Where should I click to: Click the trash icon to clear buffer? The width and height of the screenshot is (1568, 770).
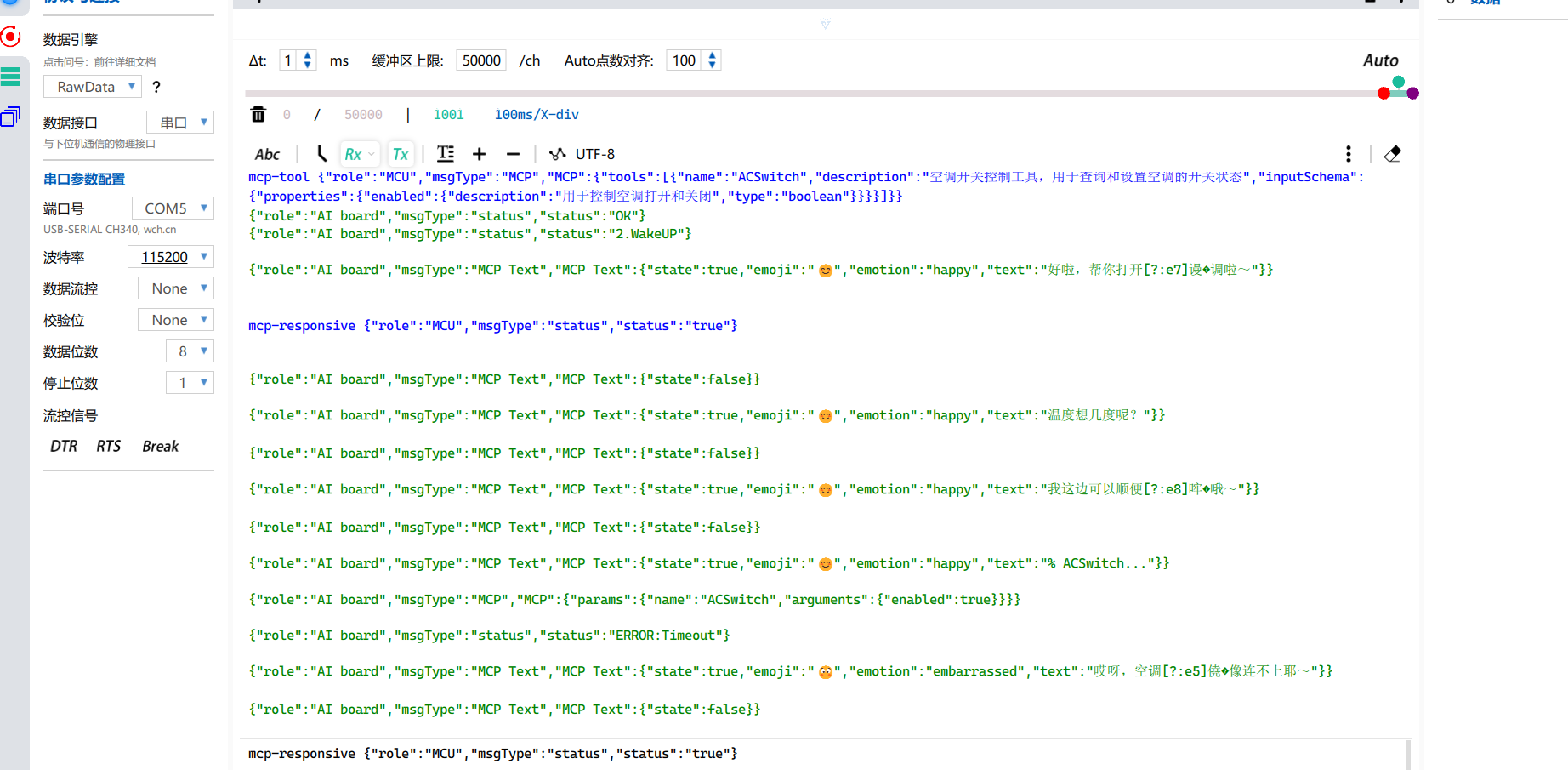click(258, 114)
